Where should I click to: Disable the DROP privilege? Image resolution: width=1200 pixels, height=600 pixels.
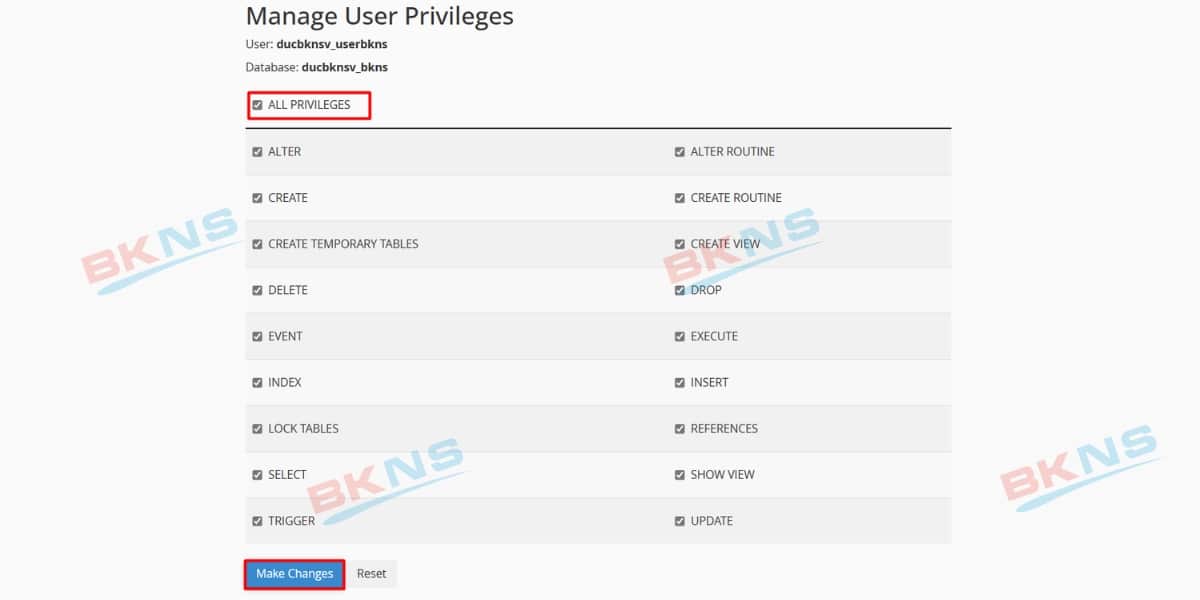(x=680, y=290)
